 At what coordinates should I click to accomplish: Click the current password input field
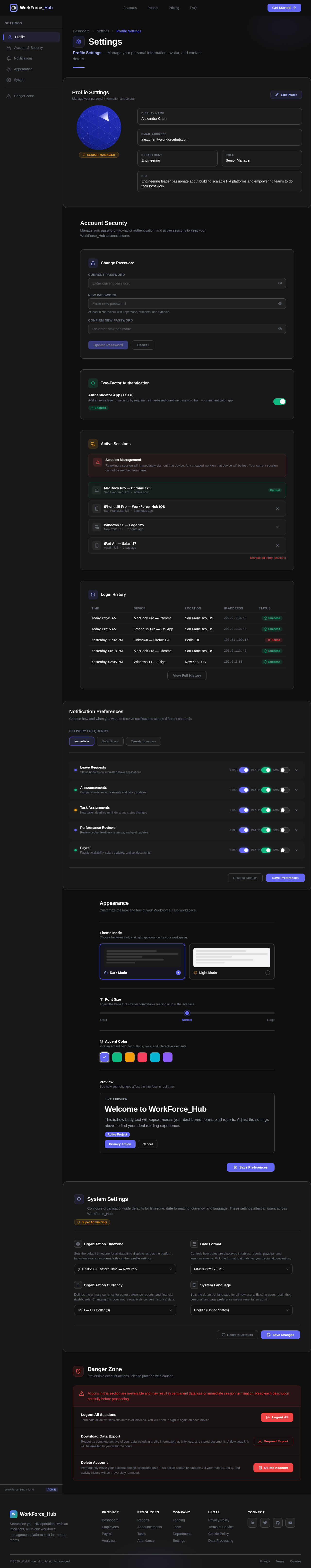point(187,283)
